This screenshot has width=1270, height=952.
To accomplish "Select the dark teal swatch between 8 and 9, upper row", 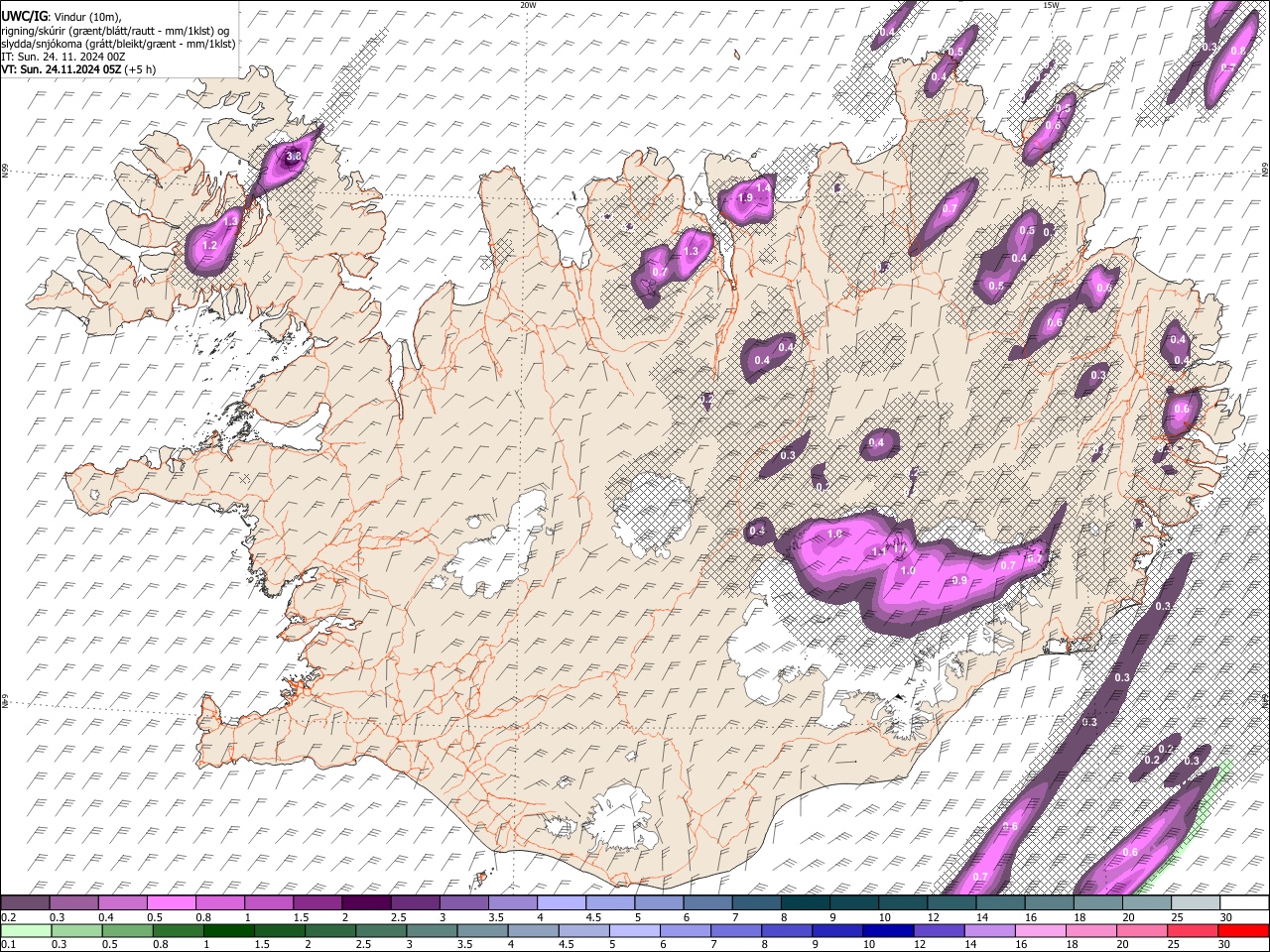I will [x=805, y=903].
